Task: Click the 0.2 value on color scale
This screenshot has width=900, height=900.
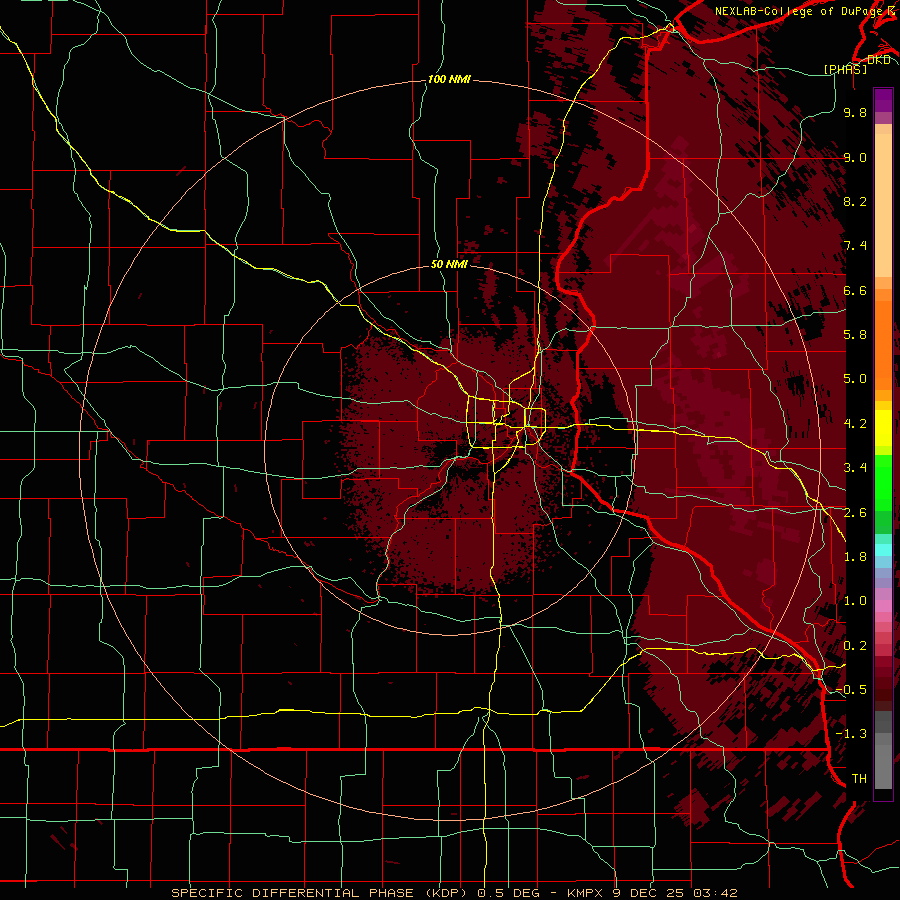Action: tap(855, 646)
